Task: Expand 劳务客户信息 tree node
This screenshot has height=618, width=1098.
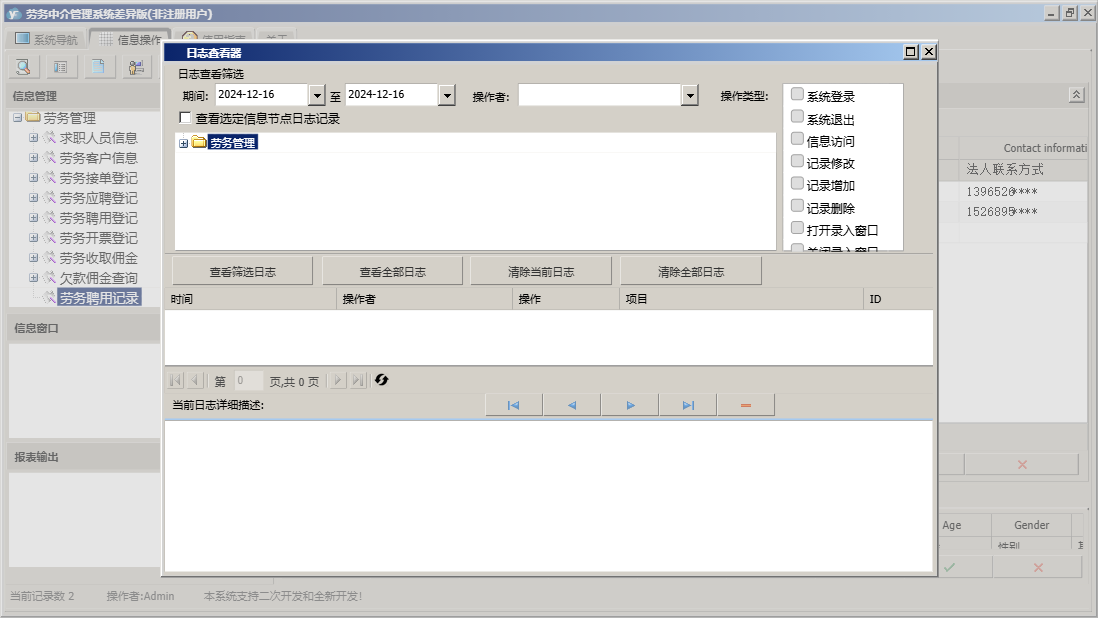Action: click(33, 158)
